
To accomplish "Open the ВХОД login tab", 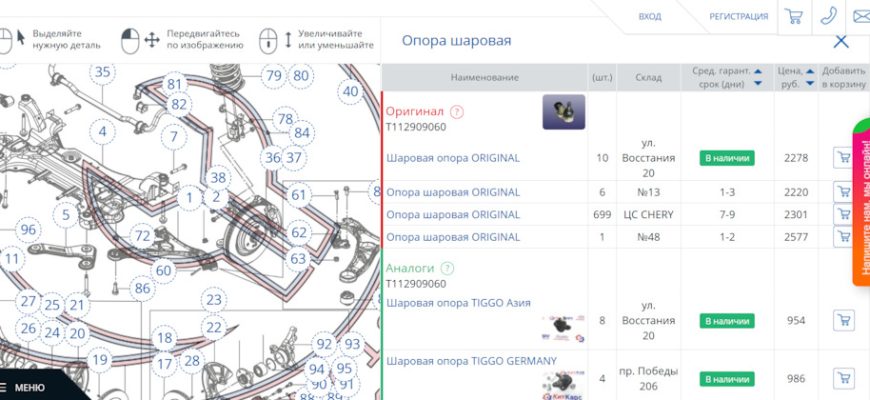I will coord(650,16).
